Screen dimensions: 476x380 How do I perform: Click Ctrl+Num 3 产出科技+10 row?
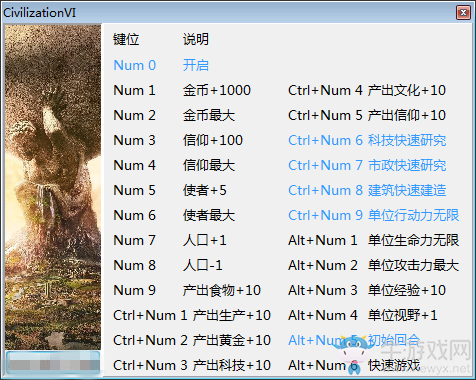192,365
